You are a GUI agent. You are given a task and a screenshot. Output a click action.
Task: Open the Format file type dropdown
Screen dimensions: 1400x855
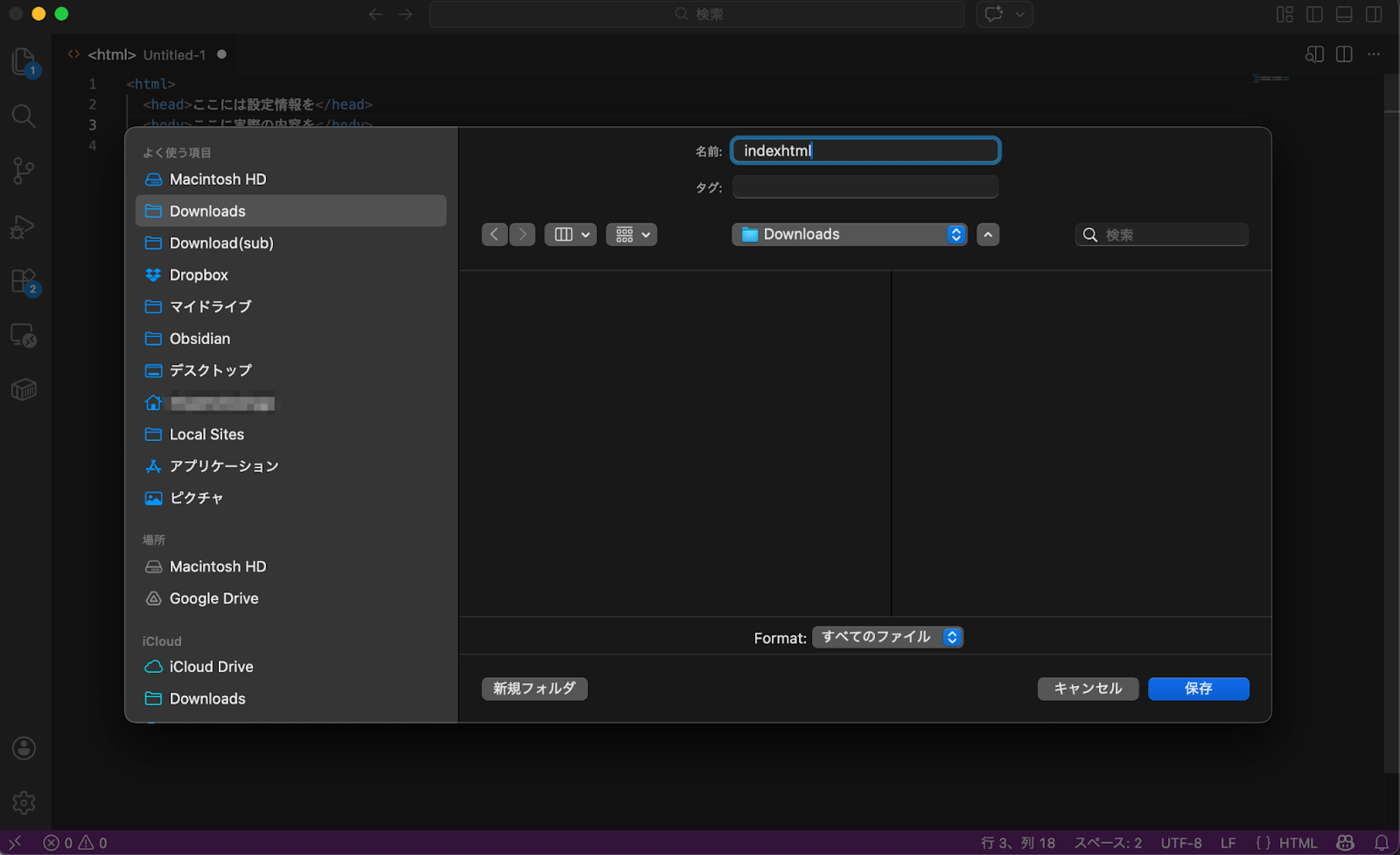(887, 637)
